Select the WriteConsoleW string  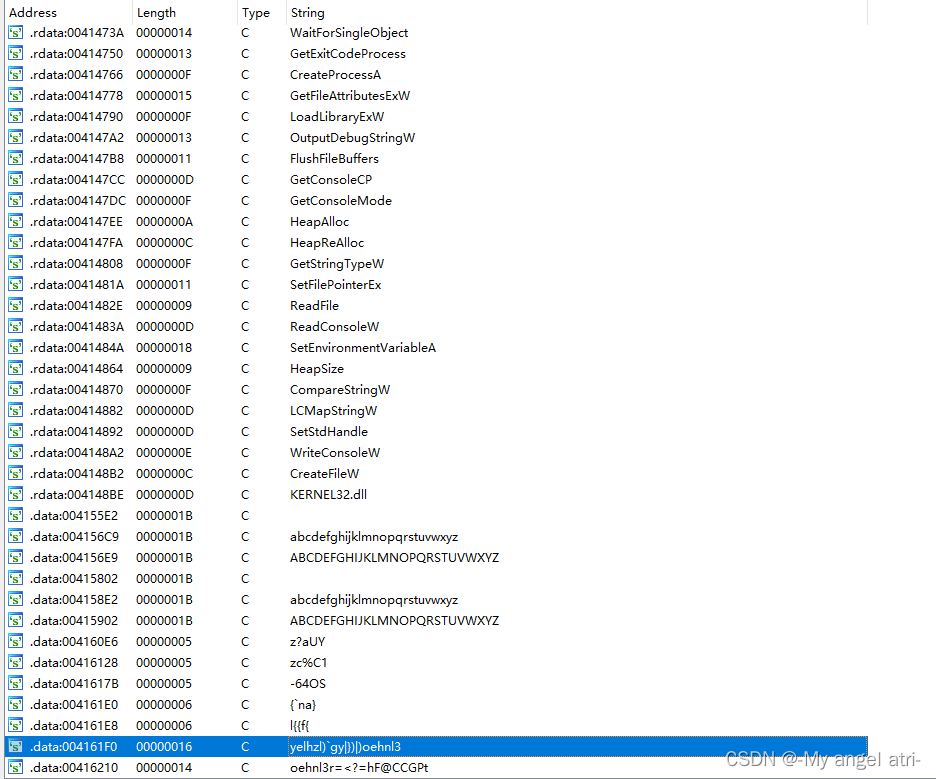(x=335, y=452)
